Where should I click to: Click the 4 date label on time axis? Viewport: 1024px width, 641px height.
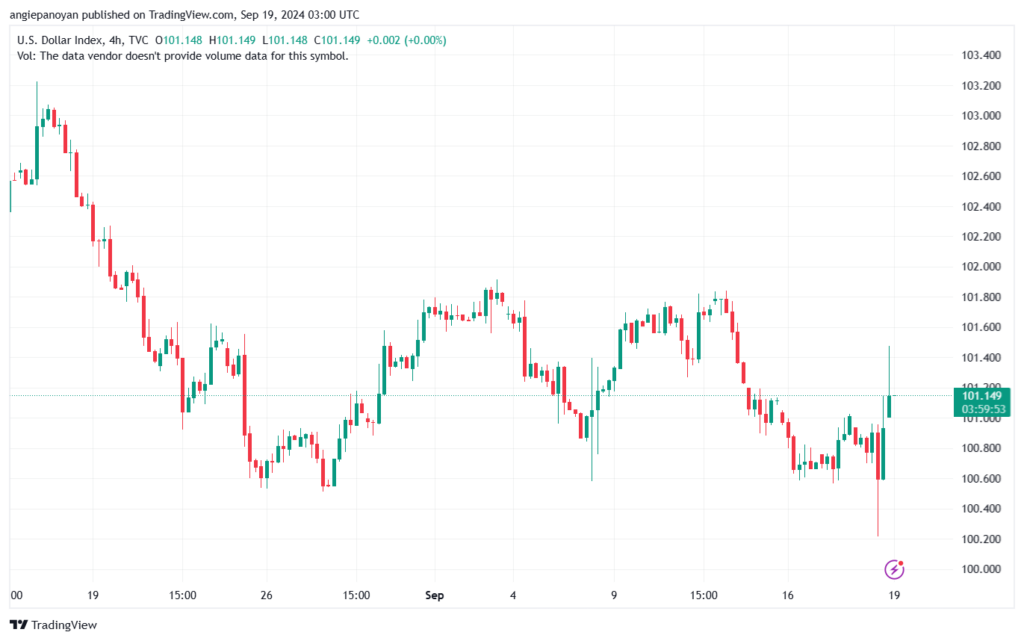point(512,596)
